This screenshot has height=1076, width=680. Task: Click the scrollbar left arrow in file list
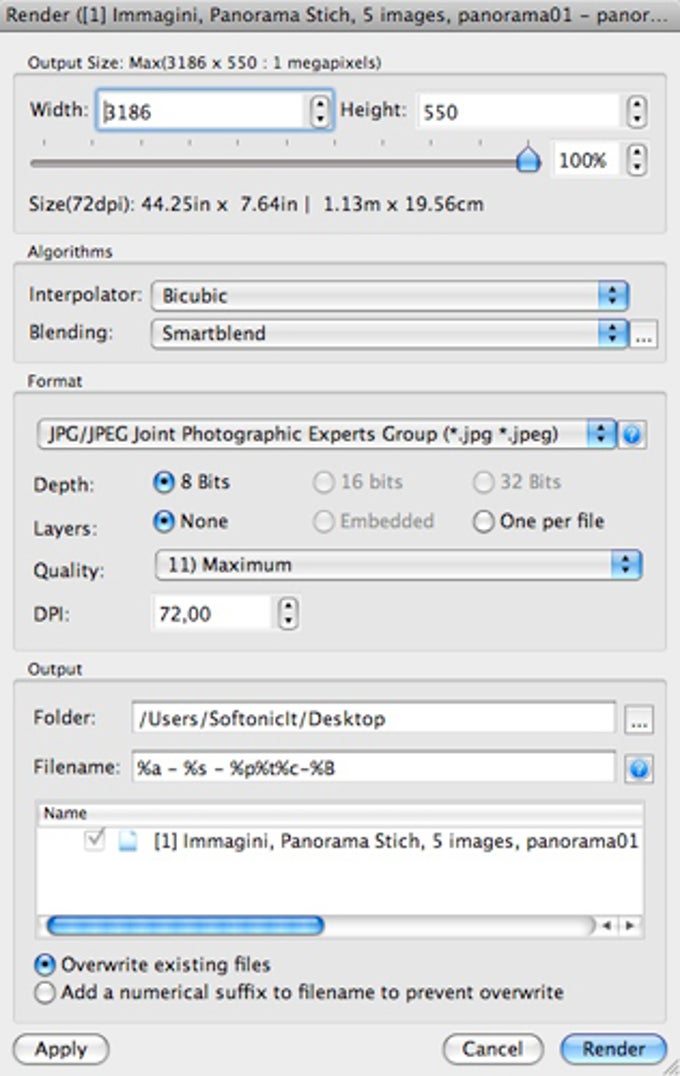(x=607, y=926)
